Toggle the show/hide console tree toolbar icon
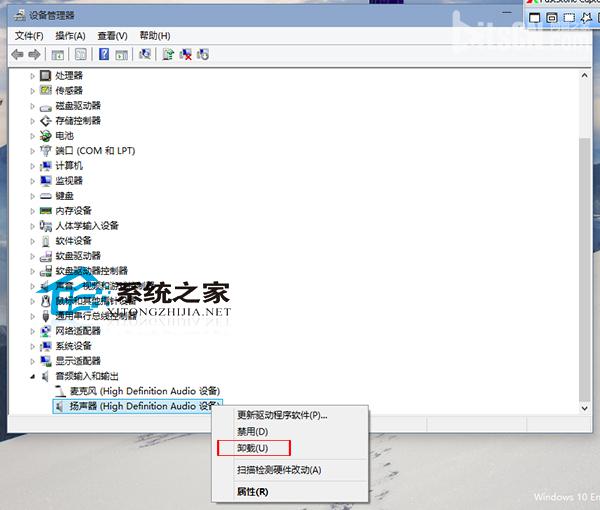Viewport: 600px width, 510px height. click(58, 55)
